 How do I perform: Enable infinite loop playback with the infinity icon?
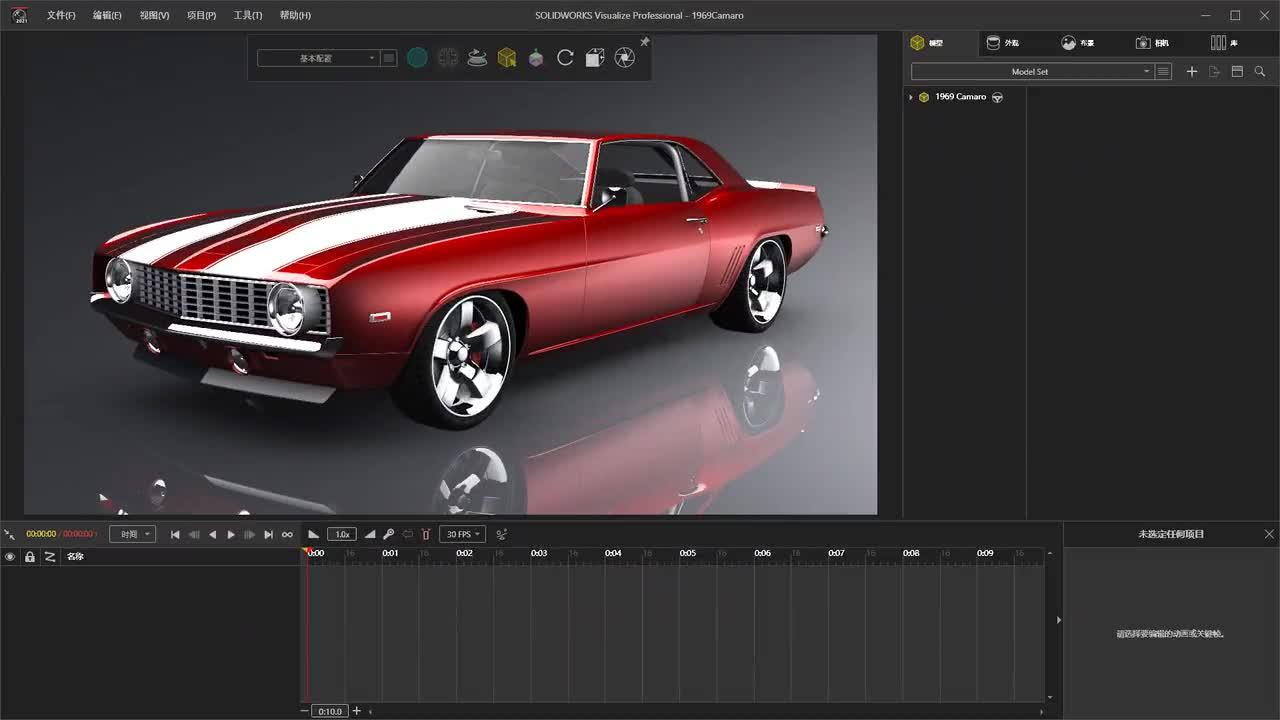(x=287, y=533)
